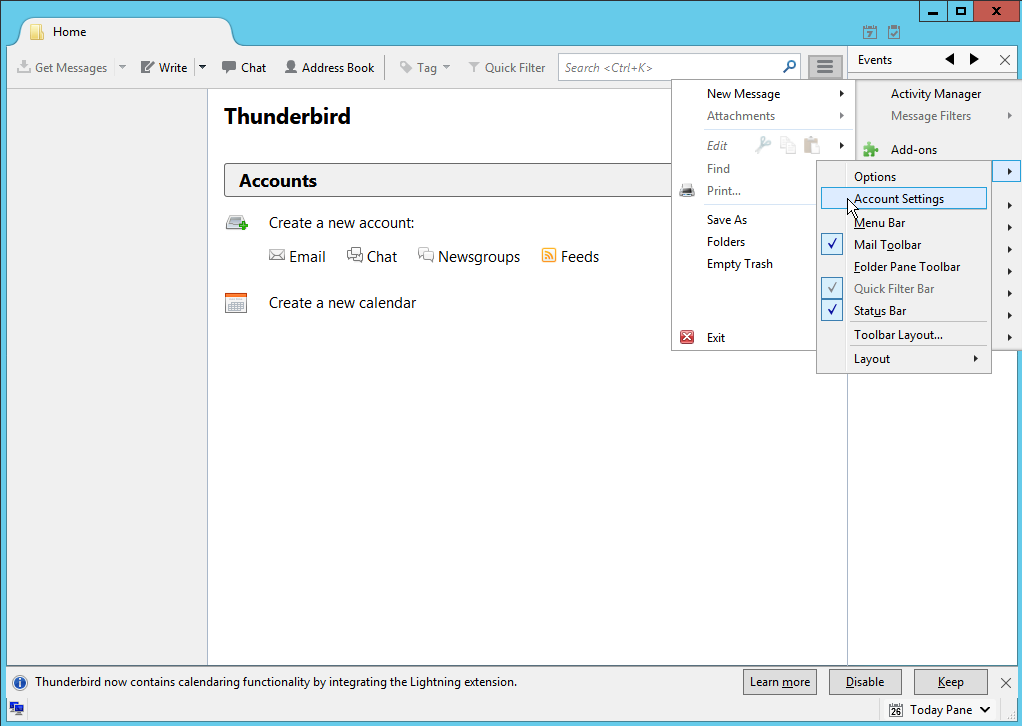Image resolution: width=1022 pixels, height=726 pixels.
Task: Click the Cut scissors icon in Edit row
Action: click(x=763, y=145)
